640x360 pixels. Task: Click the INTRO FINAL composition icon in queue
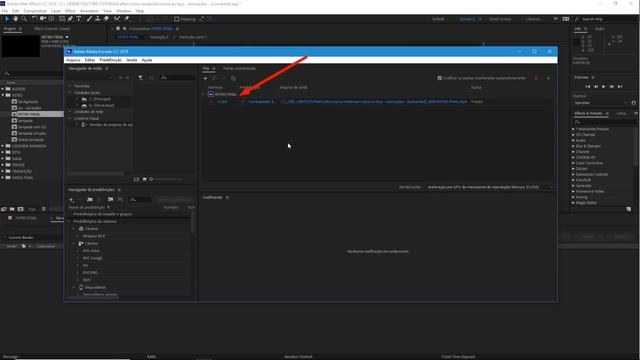tap(211, 94)
